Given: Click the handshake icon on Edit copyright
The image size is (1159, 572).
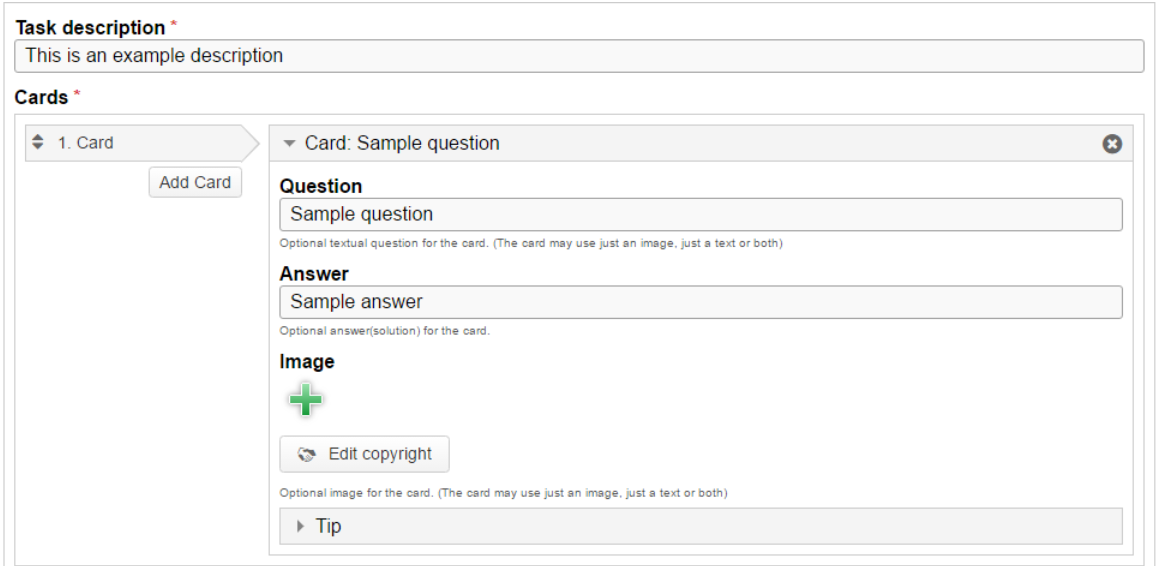Looking at the screenshot, I should click(306, 454).
